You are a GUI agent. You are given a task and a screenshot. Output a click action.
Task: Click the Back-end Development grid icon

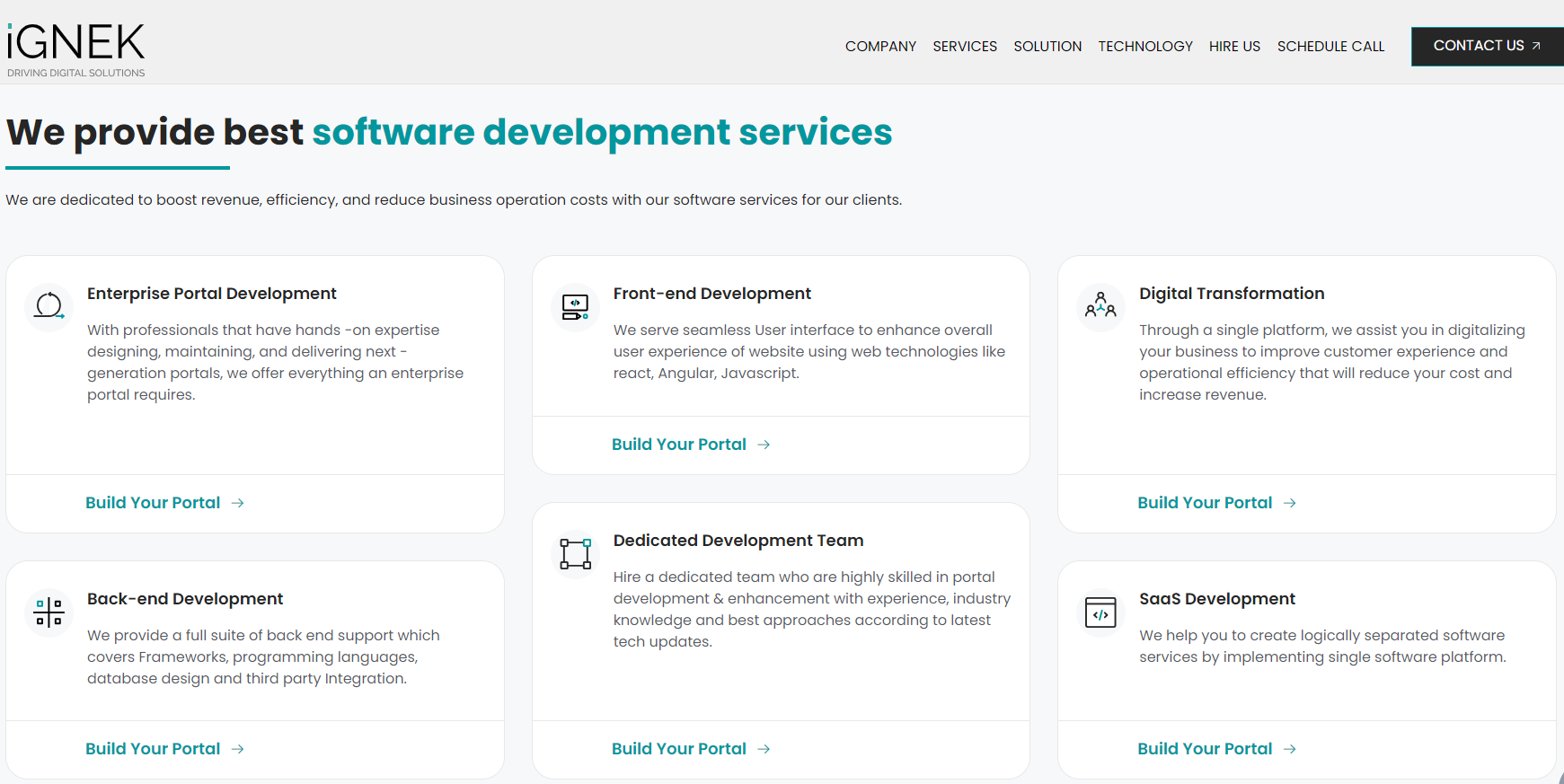point(49,612)
